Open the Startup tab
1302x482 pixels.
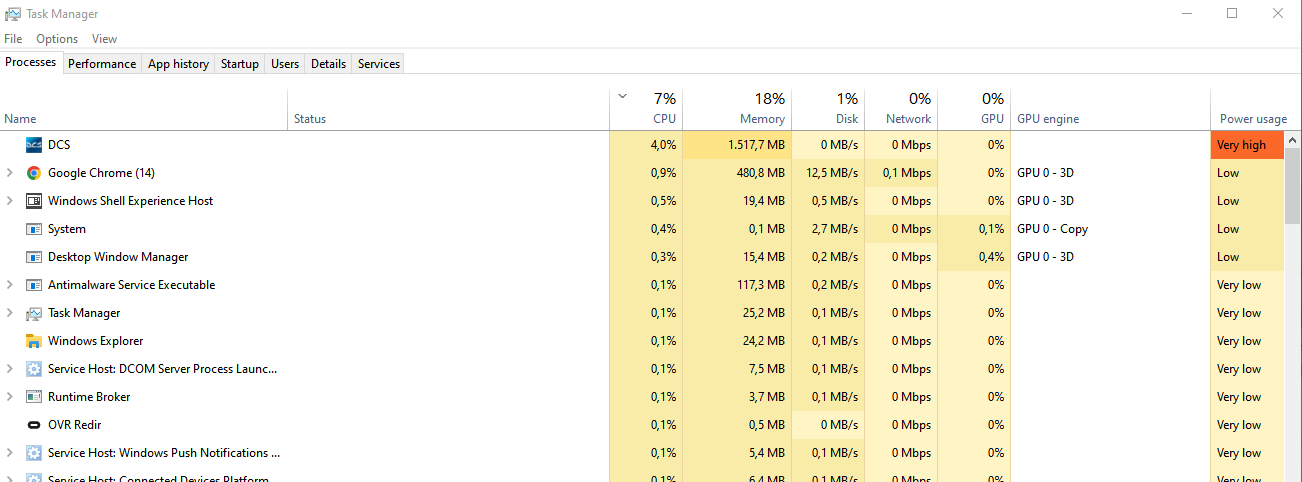(x=240, y=63)
